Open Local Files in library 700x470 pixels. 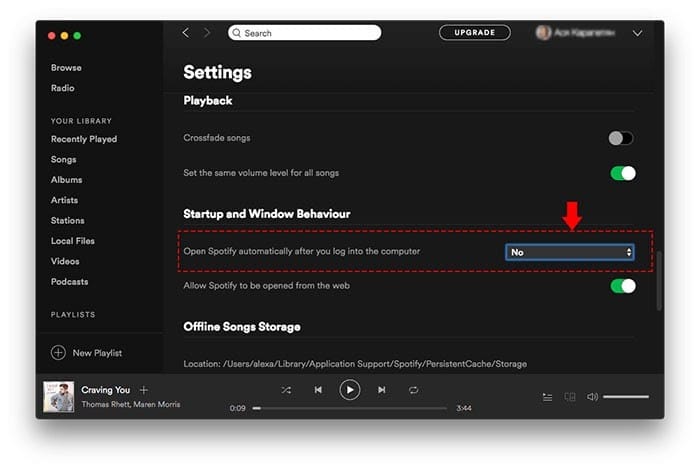tap(73, 241)
